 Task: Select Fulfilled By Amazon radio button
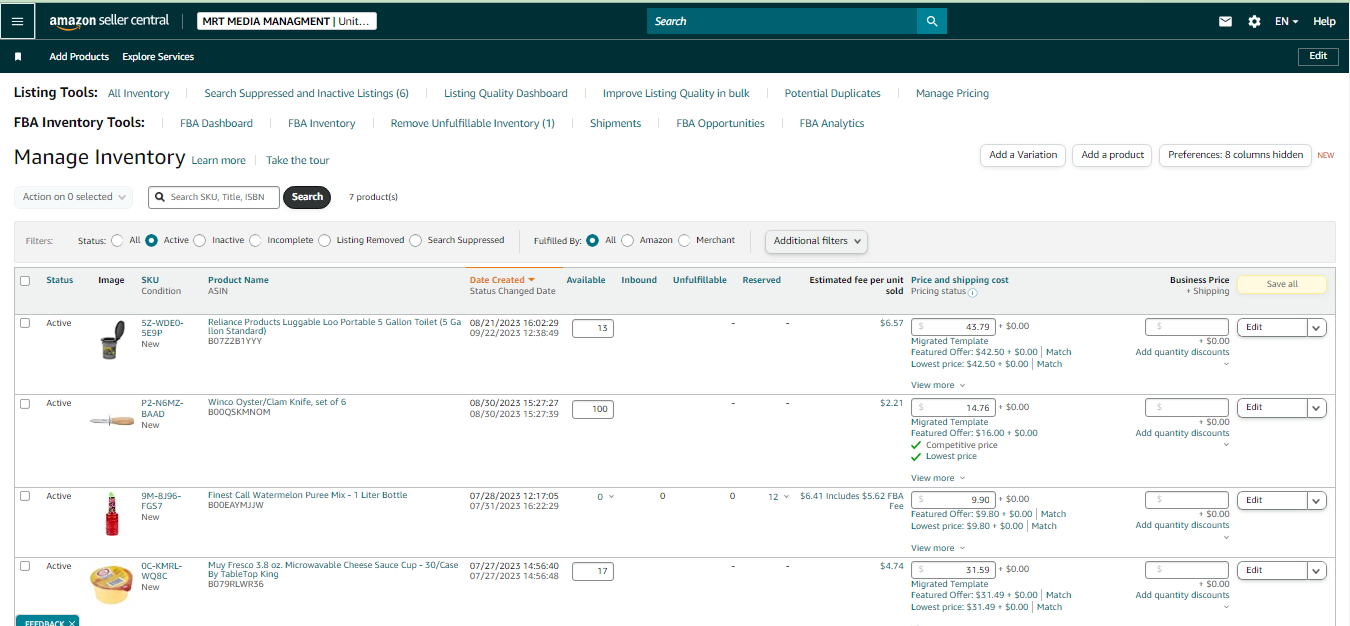tap(628, 240)
